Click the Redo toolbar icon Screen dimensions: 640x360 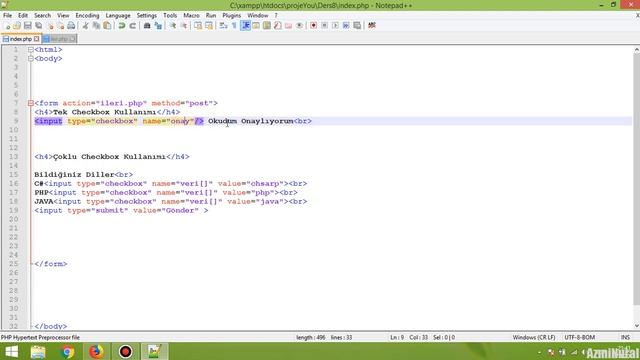[132, 26]
